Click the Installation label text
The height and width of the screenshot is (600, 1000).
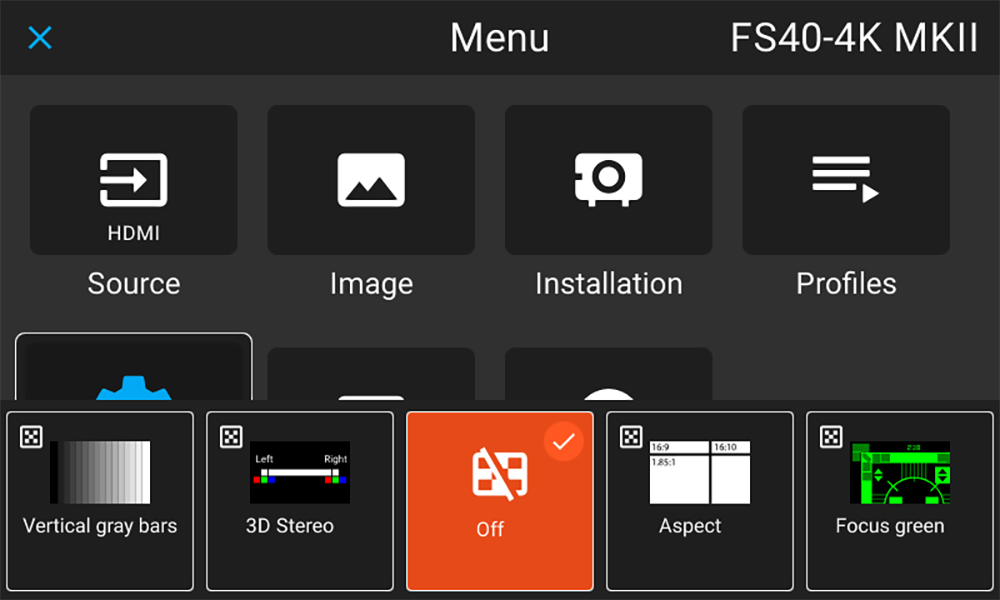click(x=608, y=284)
